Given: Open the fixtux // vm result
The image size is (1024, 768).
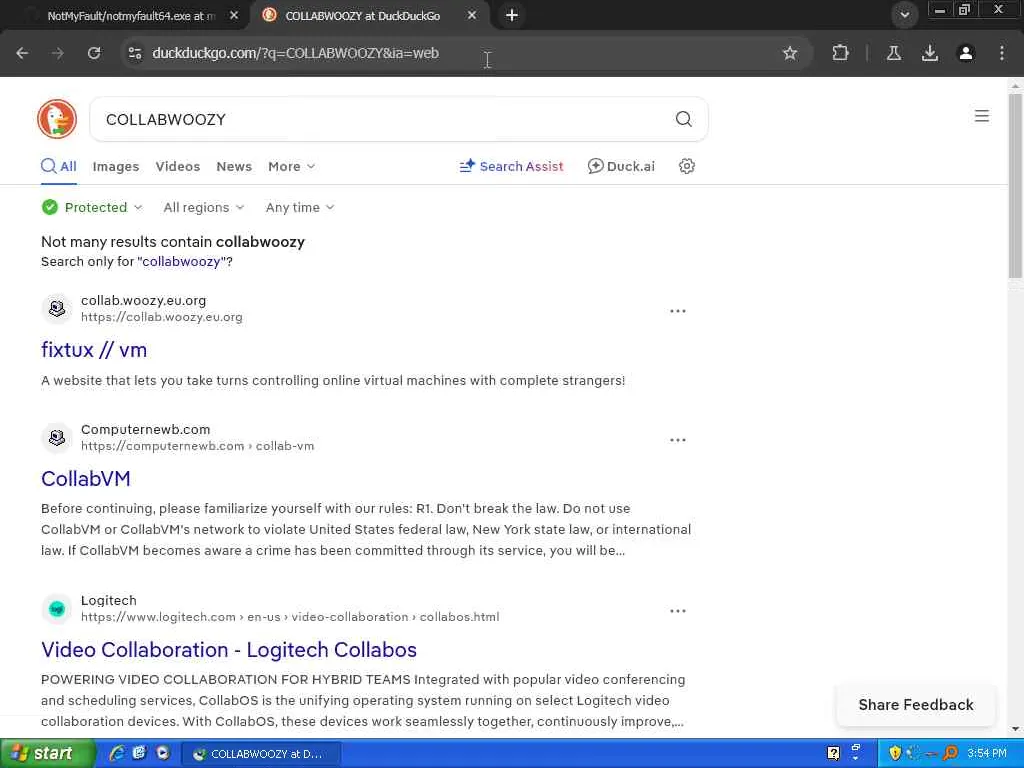Looking at the screenshot, I should point(94,350).
